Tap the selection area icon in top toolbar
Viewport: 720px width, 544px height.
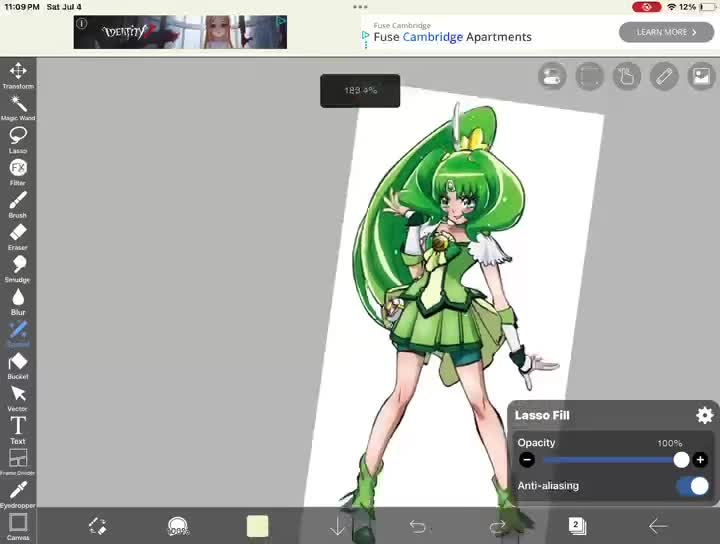(x=590, y=76)
